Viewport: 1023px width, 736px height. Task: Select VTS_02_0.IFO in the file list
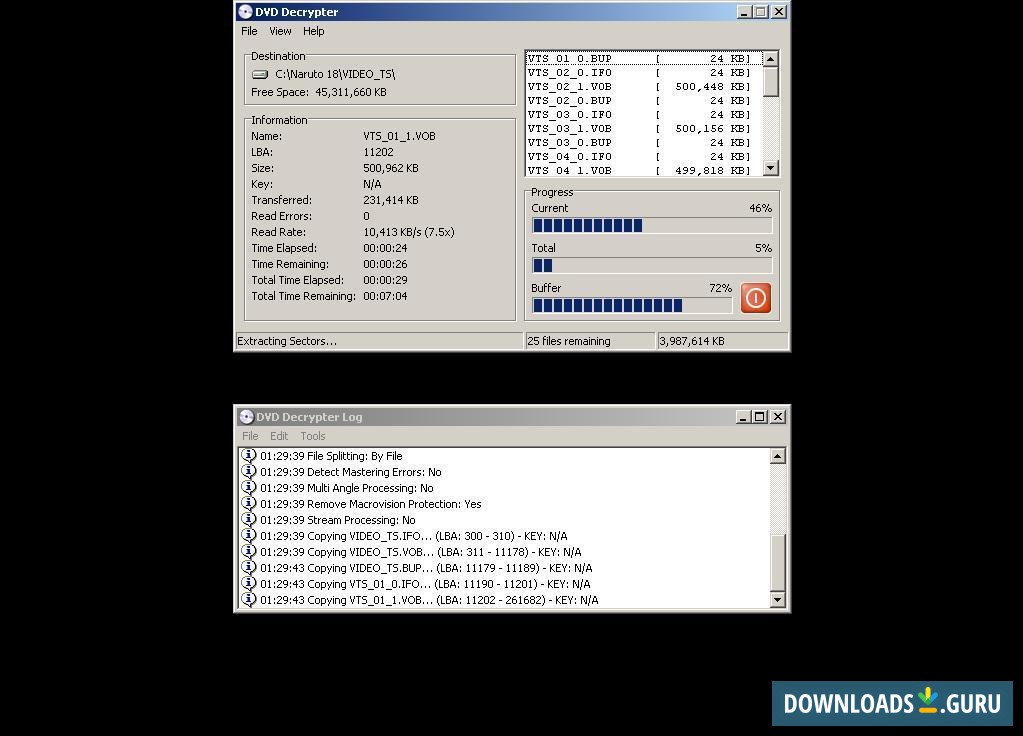643,72
